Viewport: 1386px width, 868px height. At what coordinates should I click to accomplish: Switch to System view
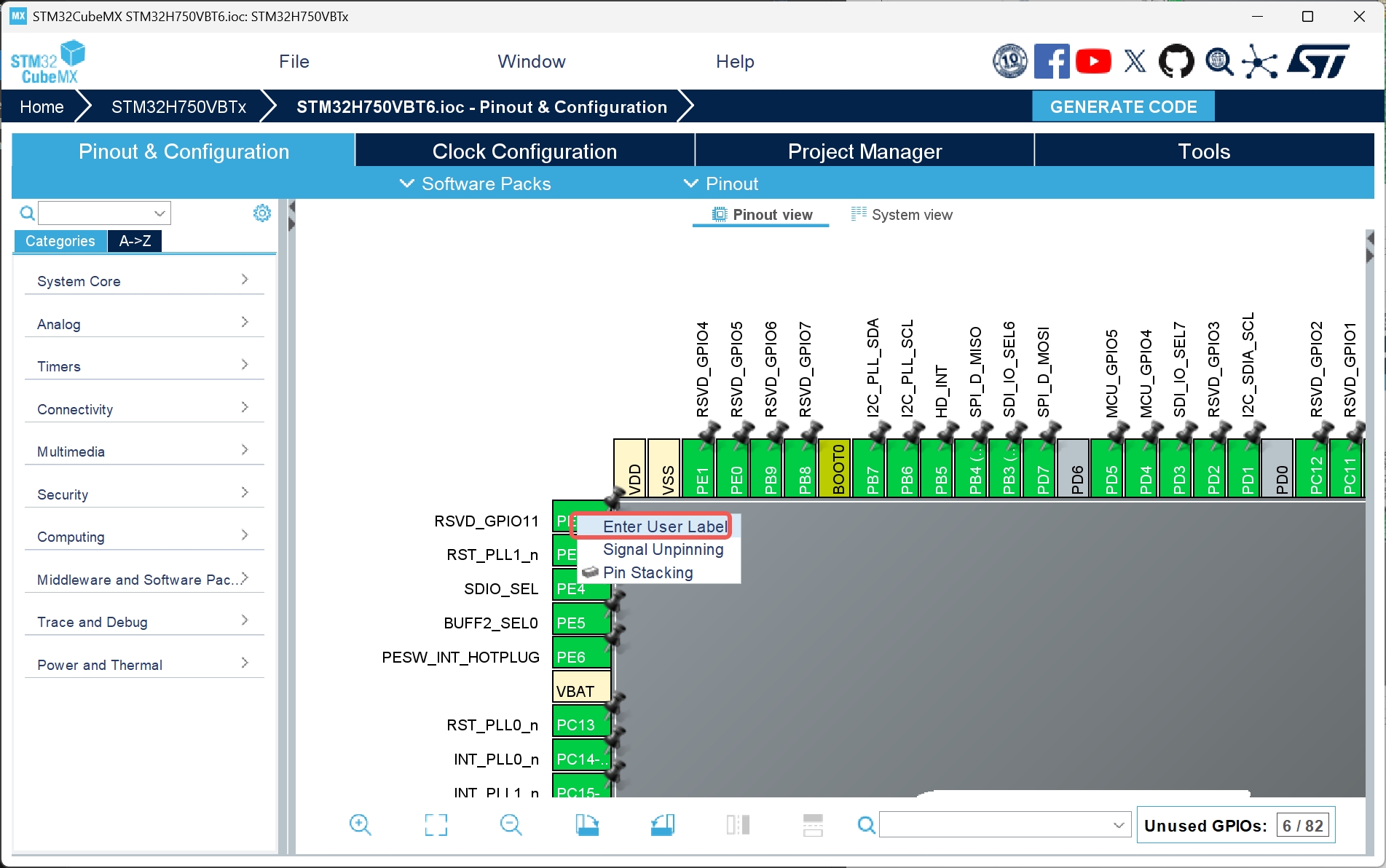pyautogui.click(x=902, y=215)
